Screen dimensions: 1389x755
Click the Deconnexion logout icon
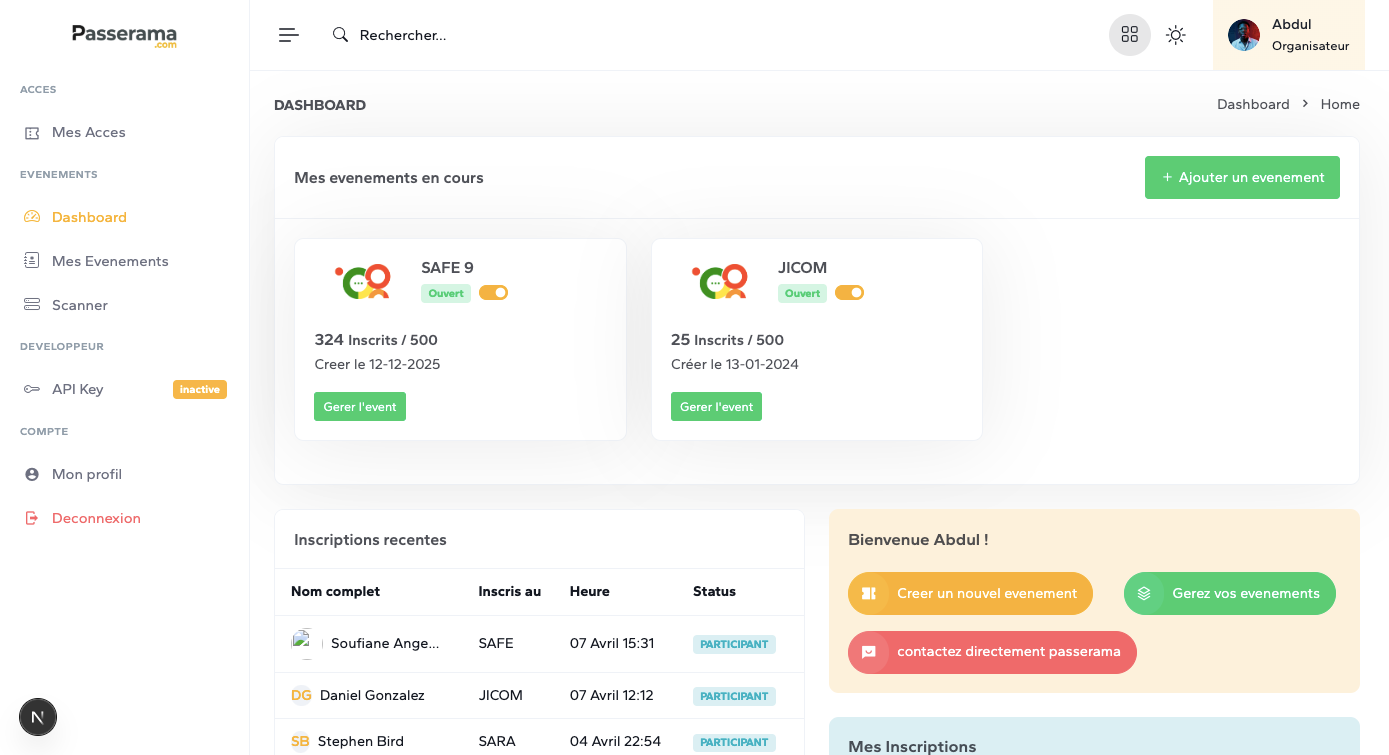click(x=32, y=518)
